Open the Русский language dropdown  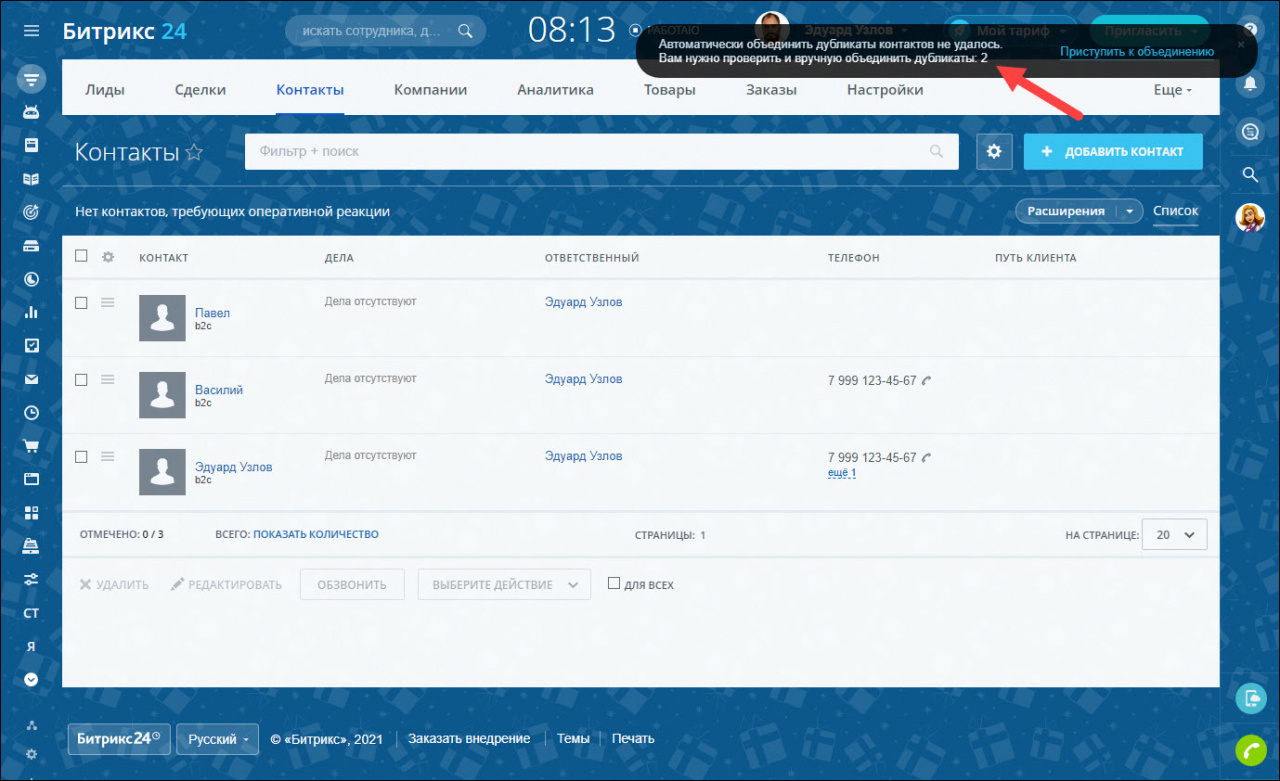218,739
